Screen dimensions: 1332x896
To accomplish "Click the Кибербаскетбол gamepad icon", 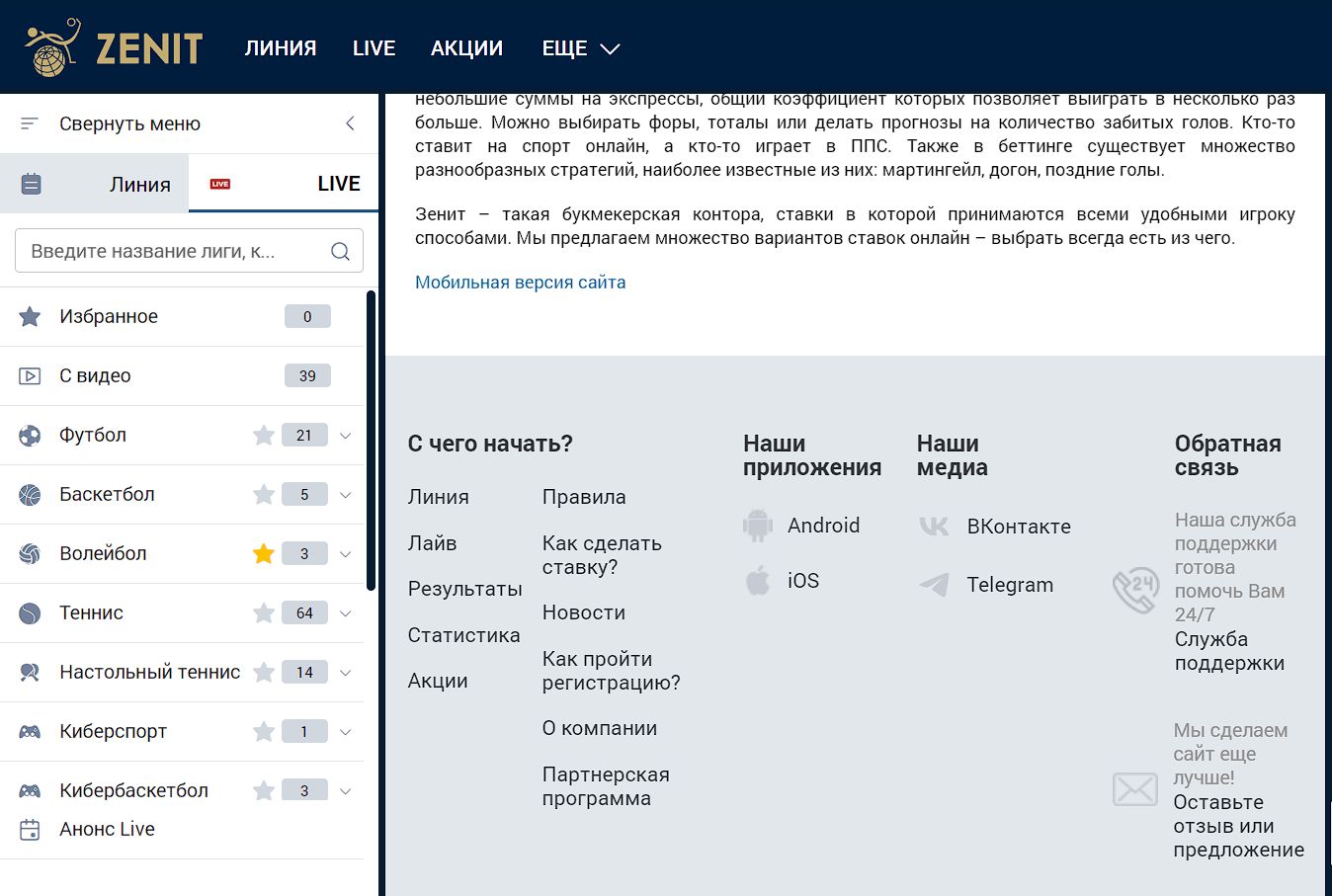I will (x=30, y=790).
